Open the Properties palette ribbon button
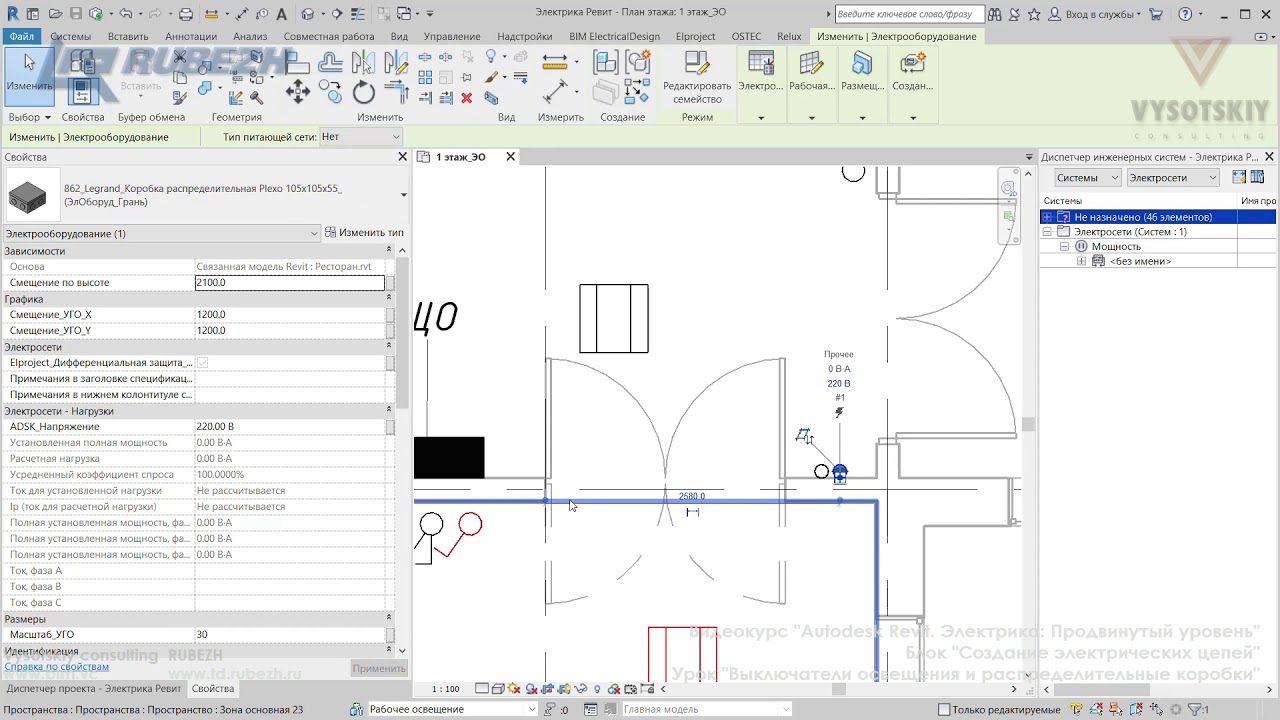Image resolution: width=1280 pixels, height=720 pixels. [83, 90]
